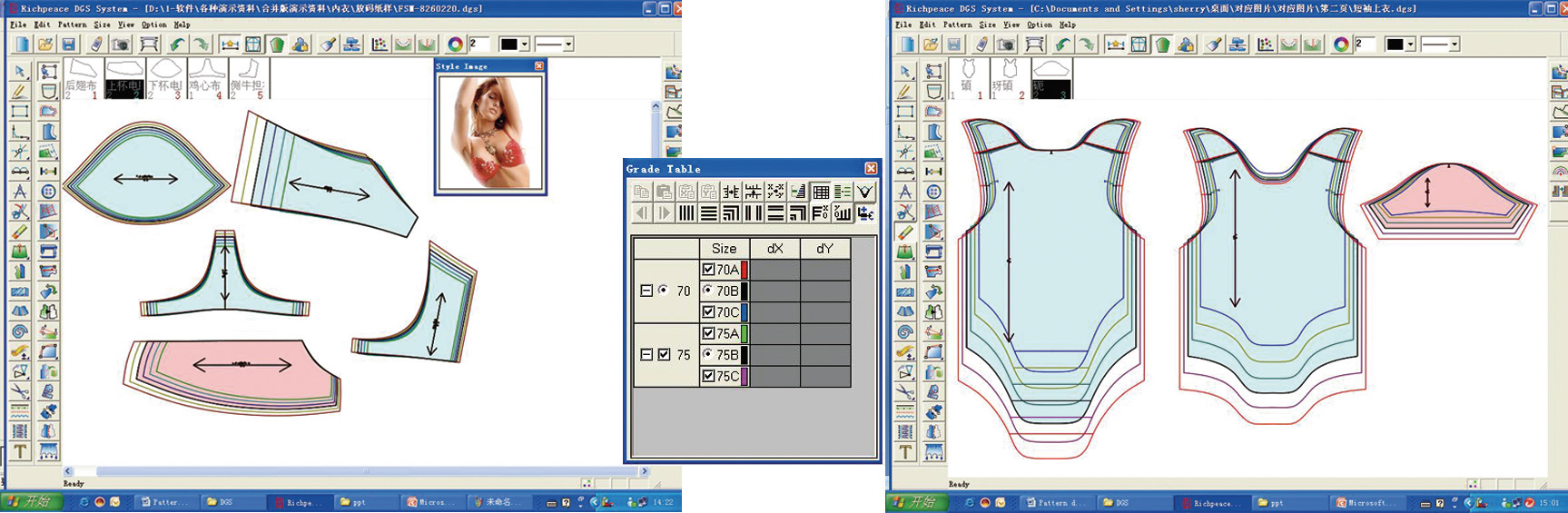
Task: Click the Start button on the left taskbar
Action: (27, 502)
